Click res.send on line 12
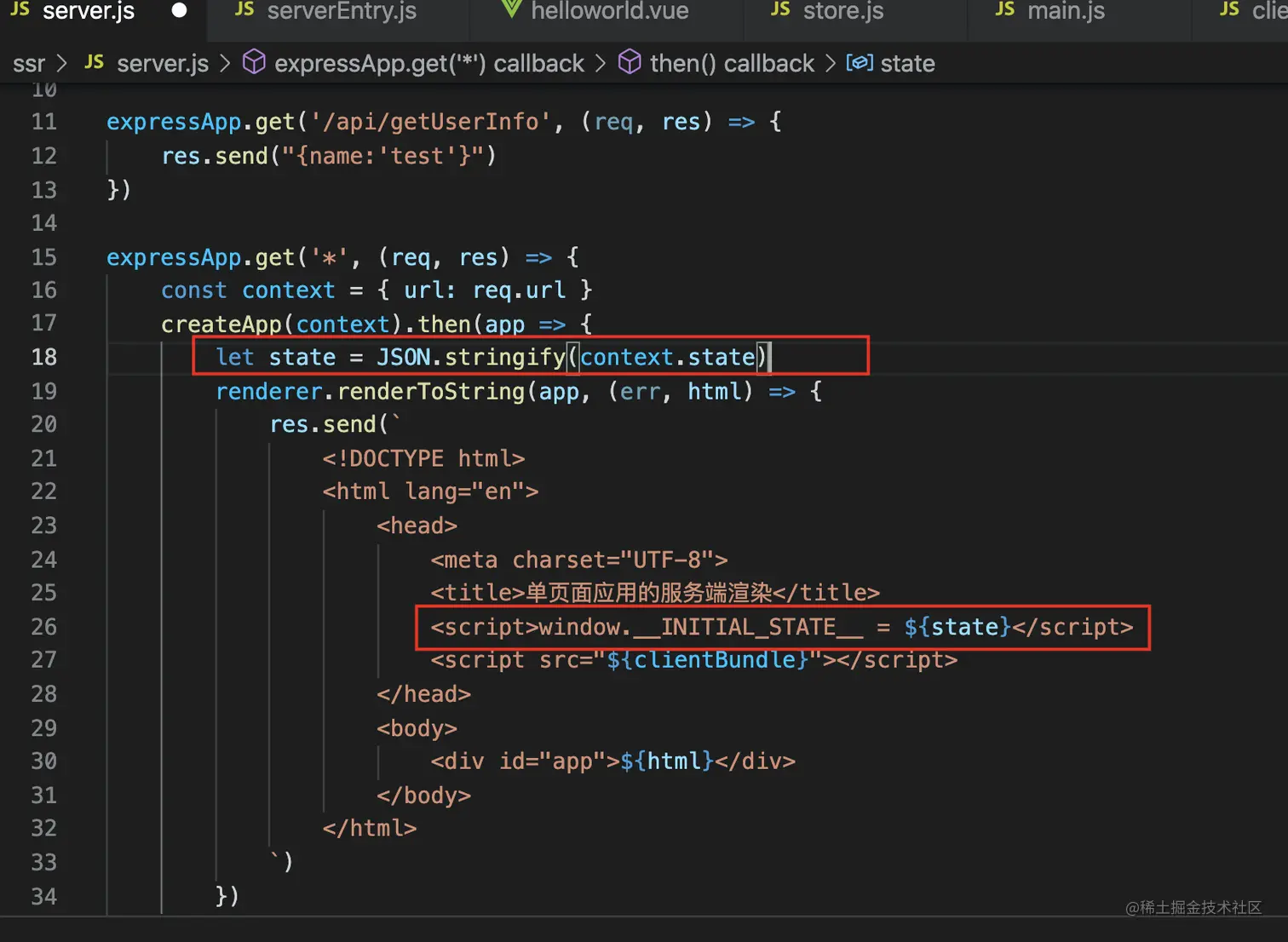This screenshot has width=1288, height=942. coord(215,156)
